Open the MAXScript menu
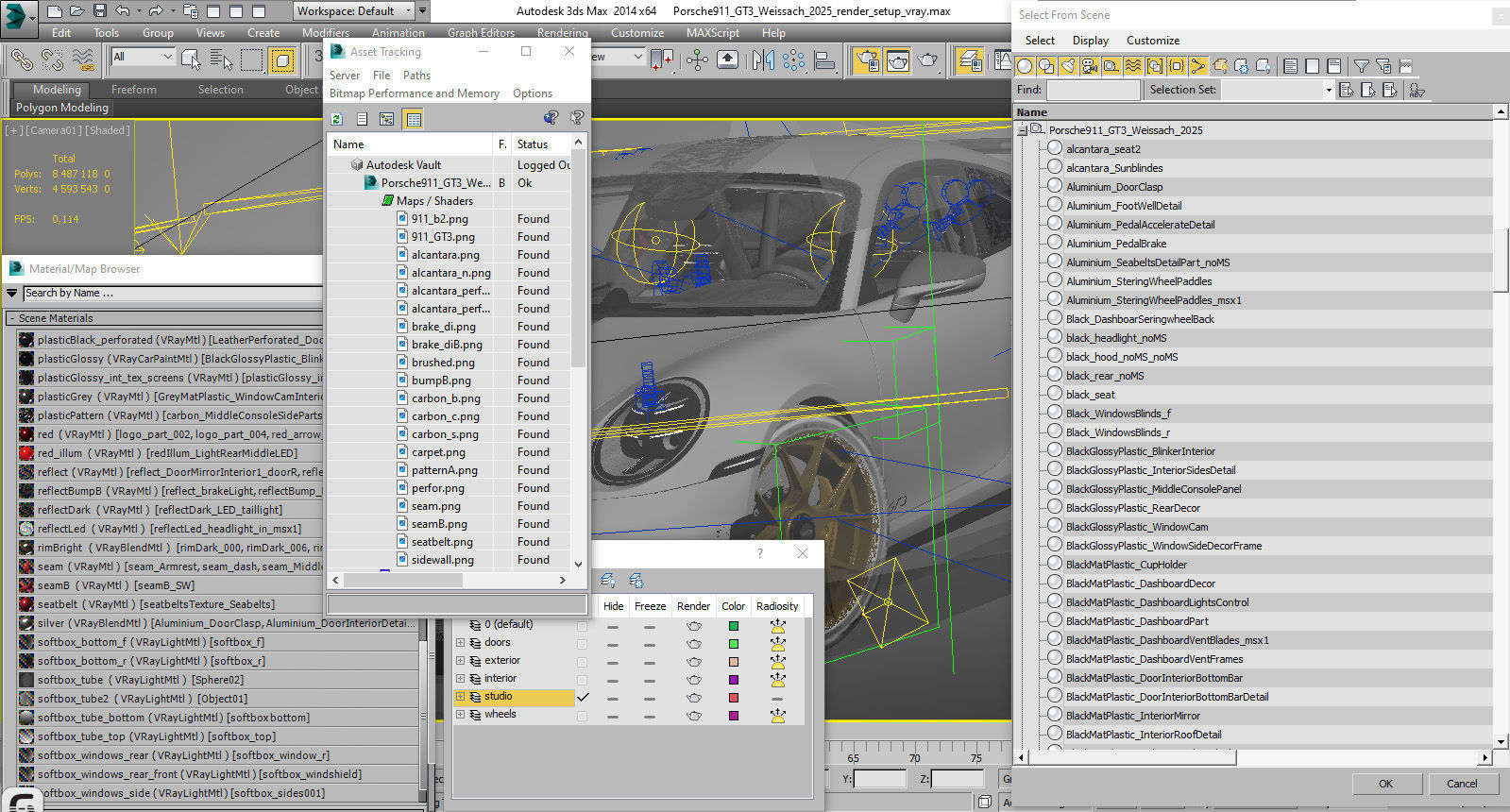 click(x=713, y=32)
